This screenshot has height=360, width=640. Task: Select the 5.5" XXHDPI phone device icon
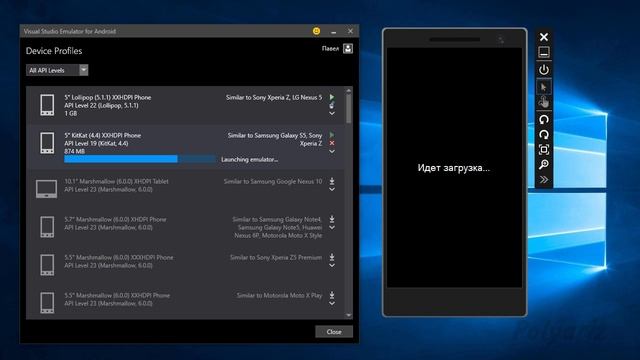tap(47, 303)
